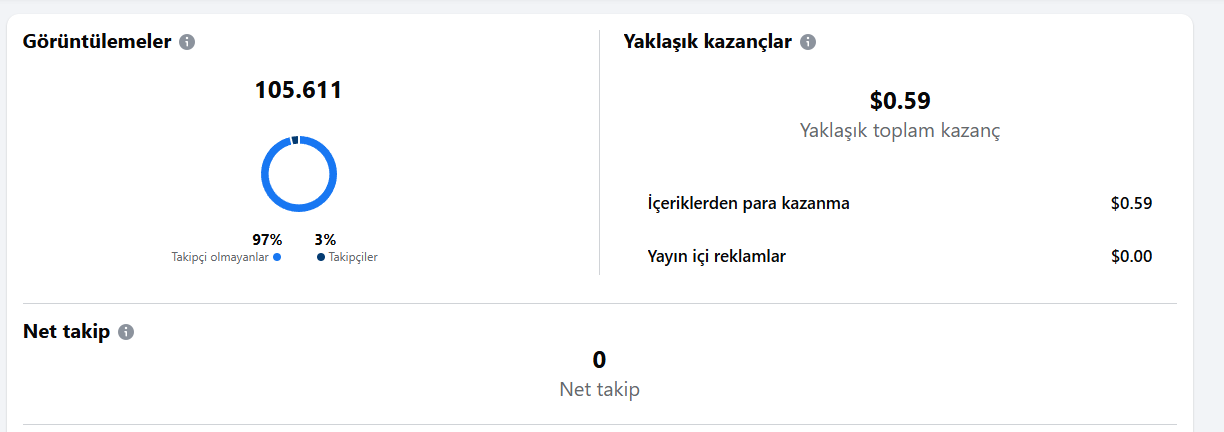Viewport: 1224px width, 432px height.
Task: Click the 97% non-followers percentage
Action: [267, 240]
